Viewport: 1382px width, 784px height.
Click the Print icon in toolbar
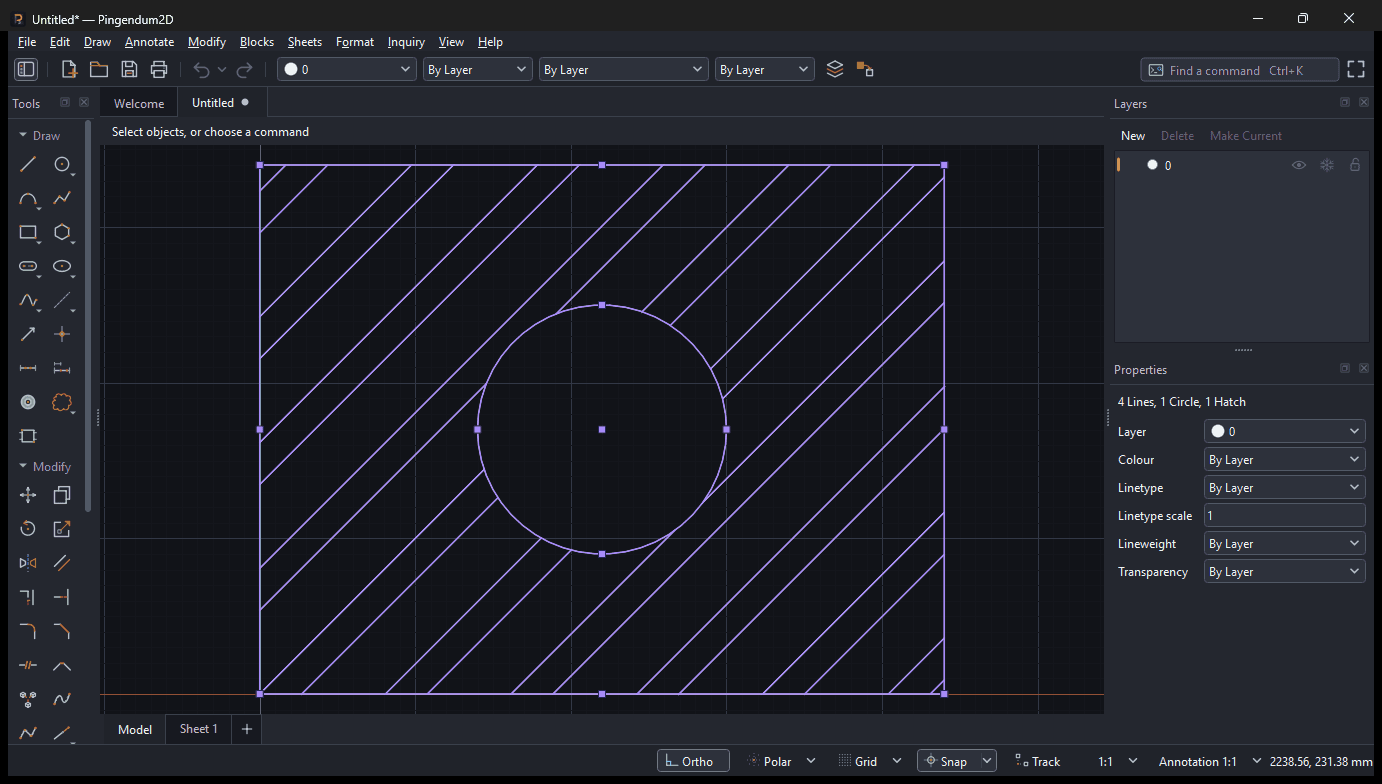[159, 69]
